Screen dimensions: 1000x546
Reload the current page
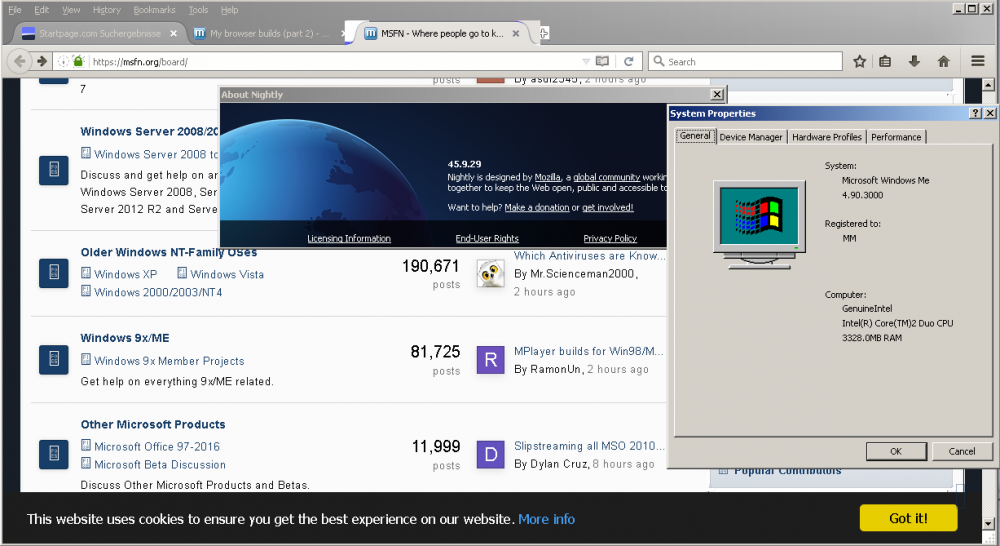click(x=632, y=61)
